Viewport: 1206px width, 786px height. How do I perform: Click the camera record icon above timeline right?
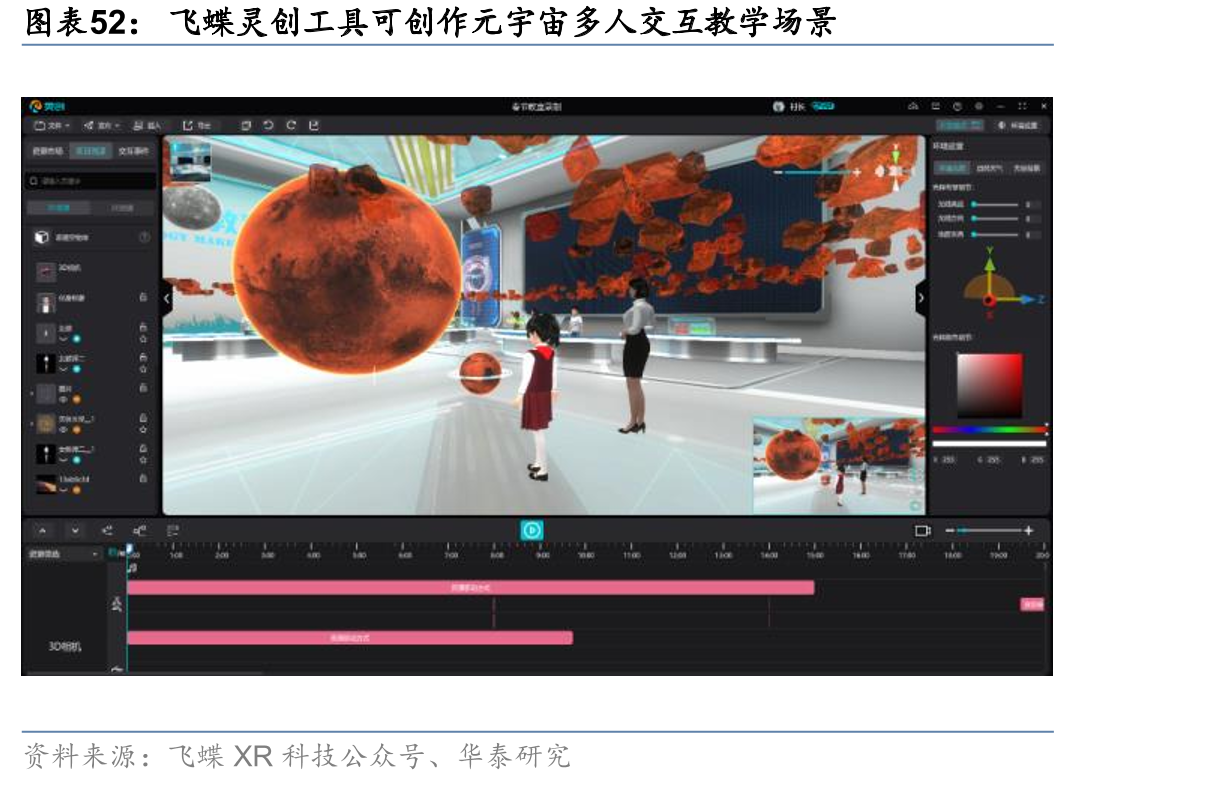click(x=922, y=530)
